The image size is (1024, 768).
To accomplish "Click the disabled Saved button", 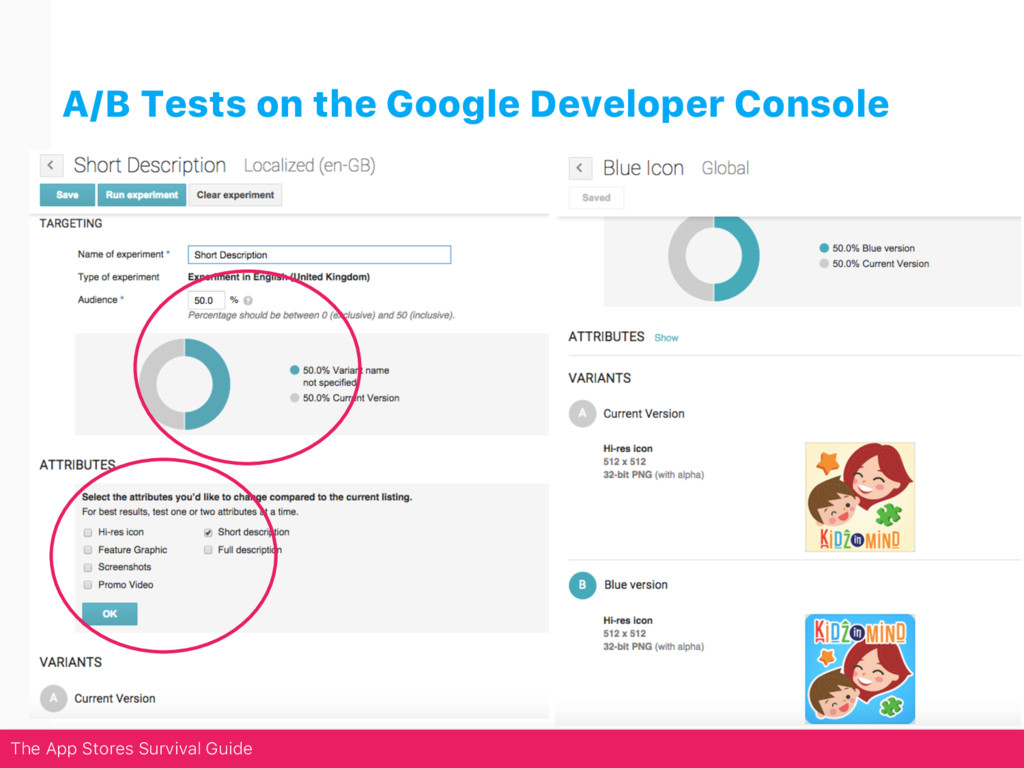I will tap(596, 197).
